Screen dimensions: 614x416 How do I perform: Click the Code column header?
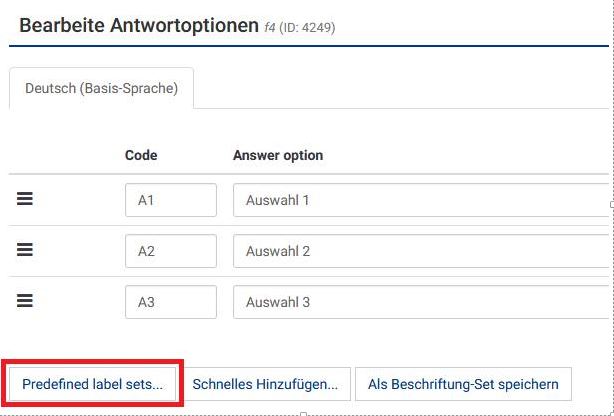141,155
